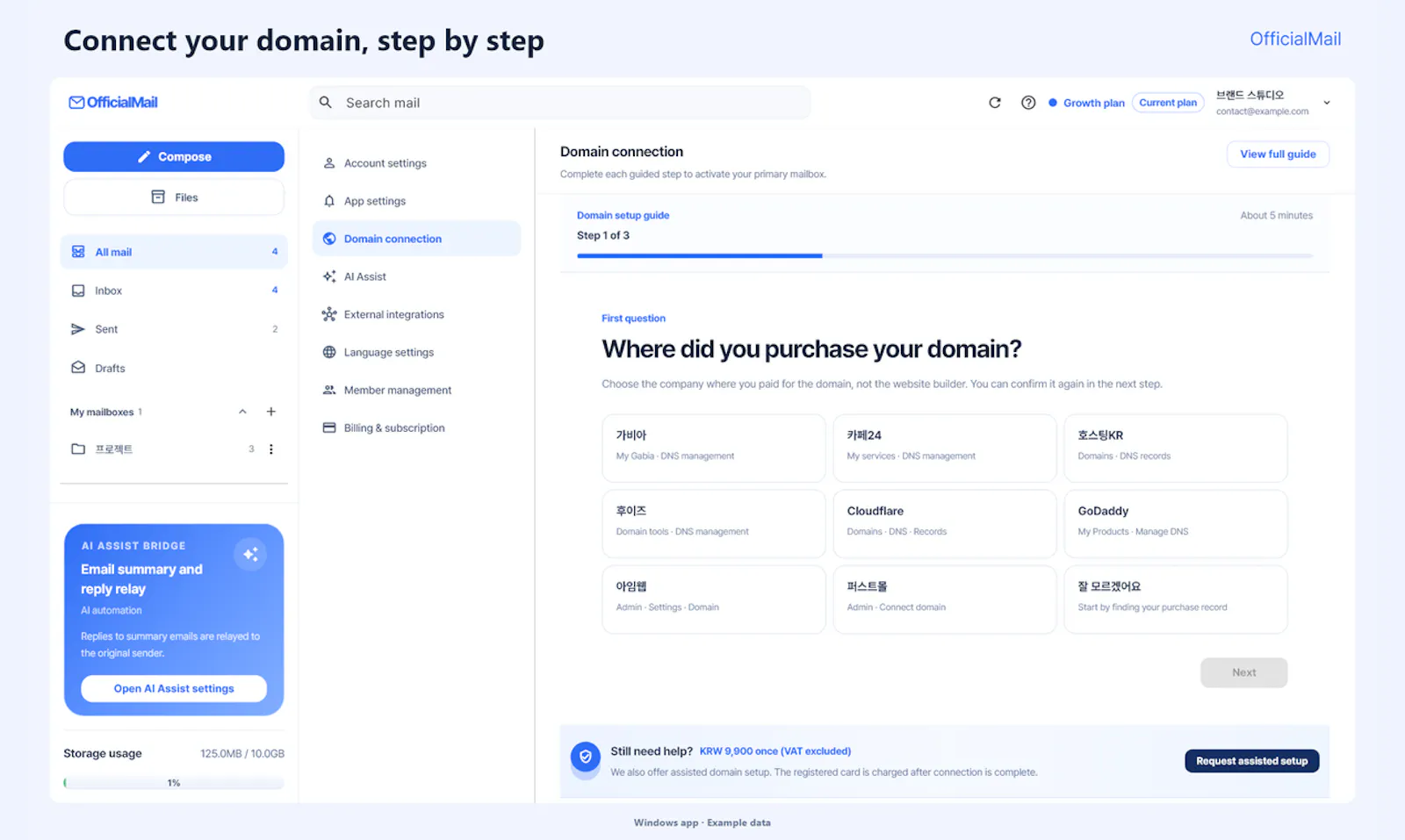Viewport: 1405px width, 840px height.
Task: Click the Sent paper-plane icon
Action: [x=78, y=329]
